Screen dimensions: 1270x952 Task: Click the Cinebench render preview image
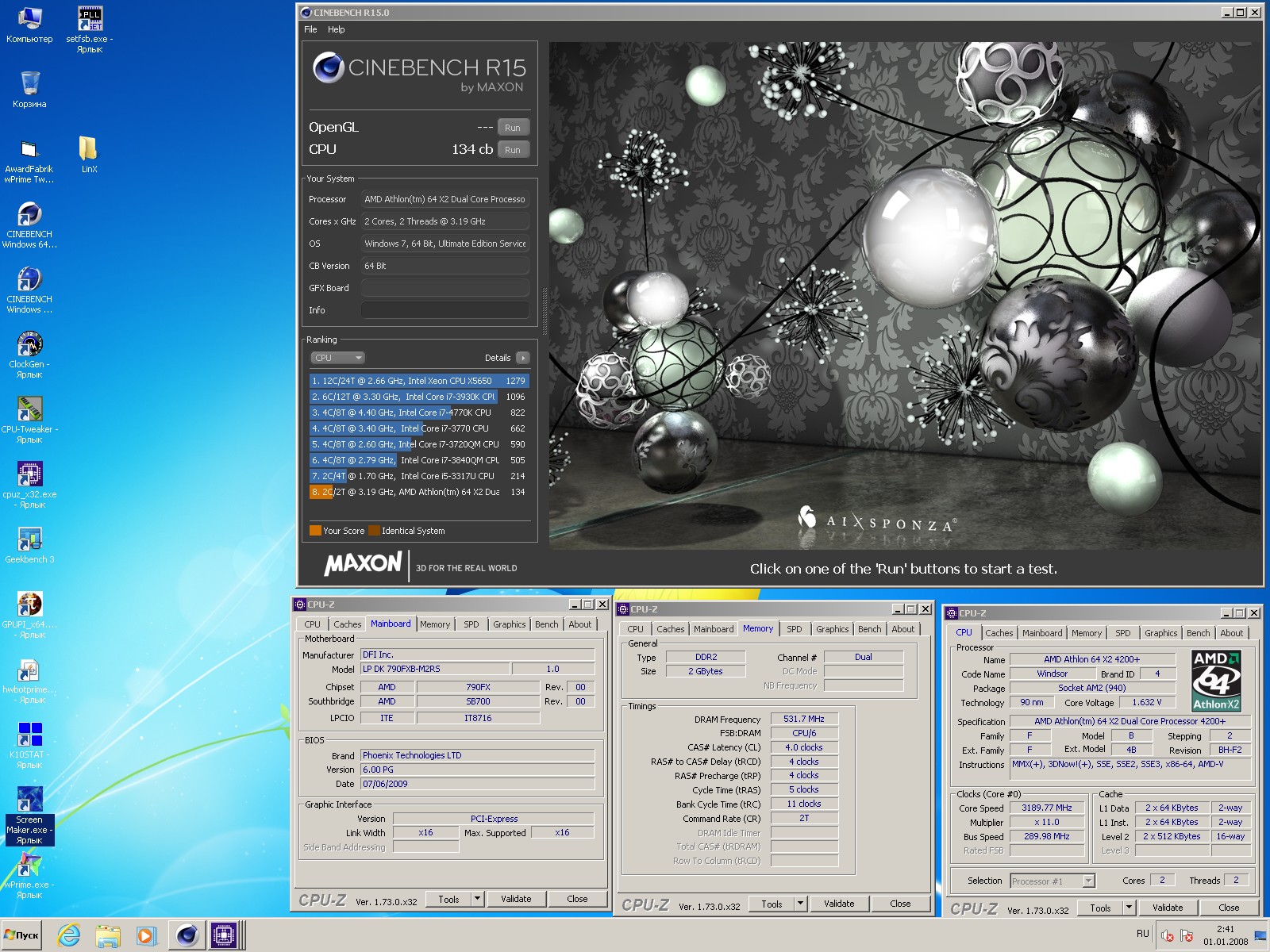click(x=905, y=296)
